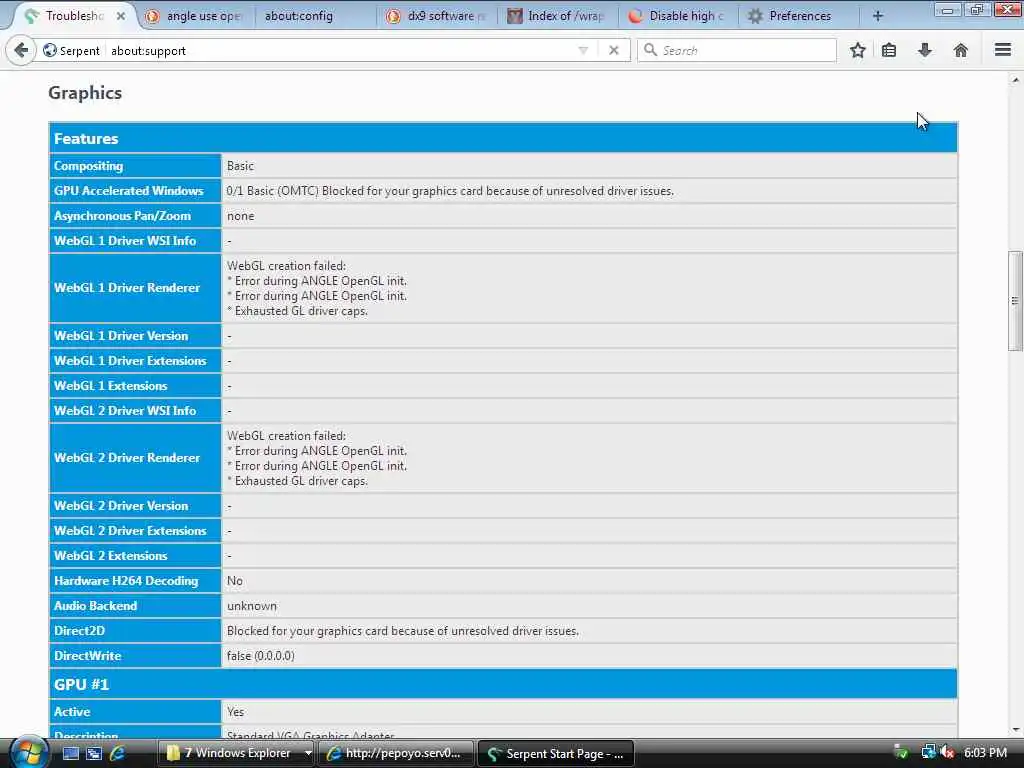Open the Windows Start orb

click(x=29, y=752)
